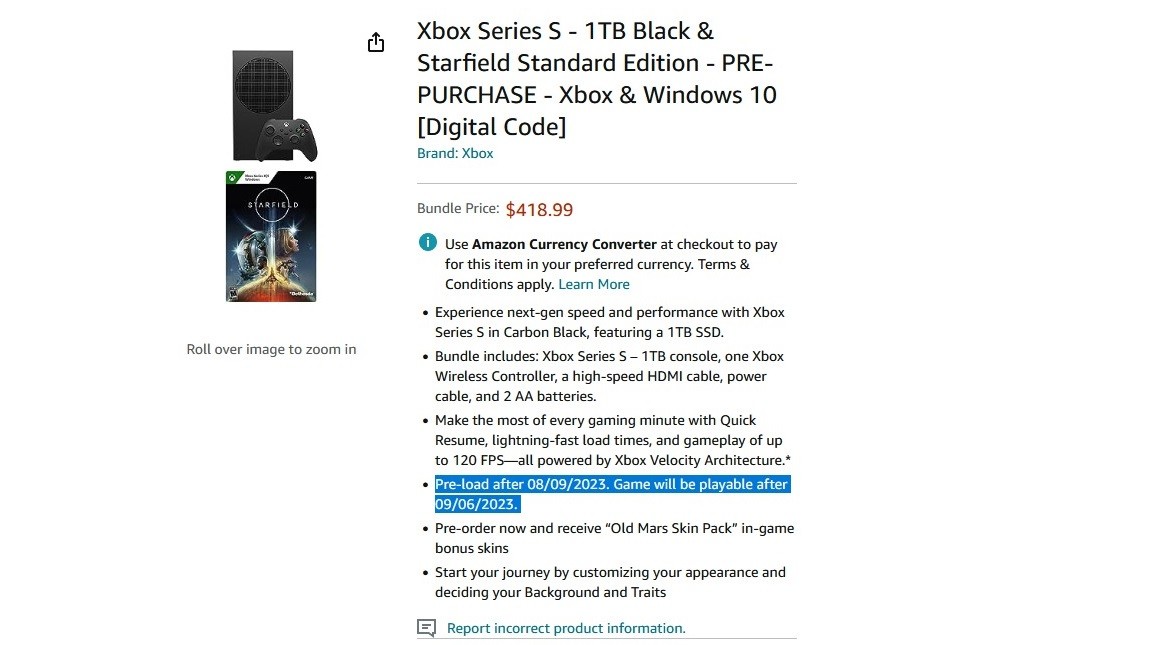
Task: Click the Quick Resume feature bullet
Action: tap(608, 440)
